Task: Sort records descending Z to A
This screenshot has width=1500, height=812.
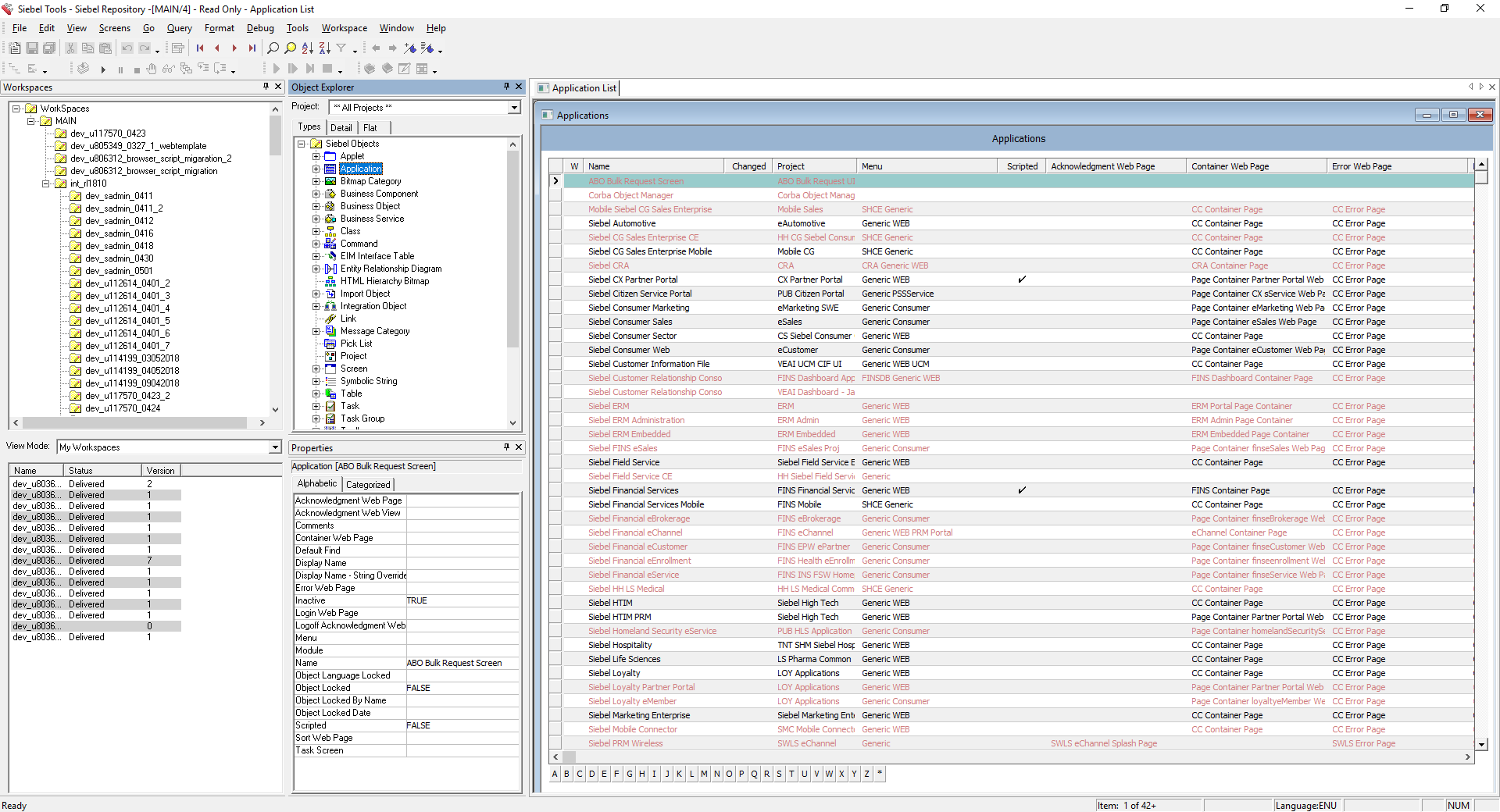Action: (x=324, y=48)
